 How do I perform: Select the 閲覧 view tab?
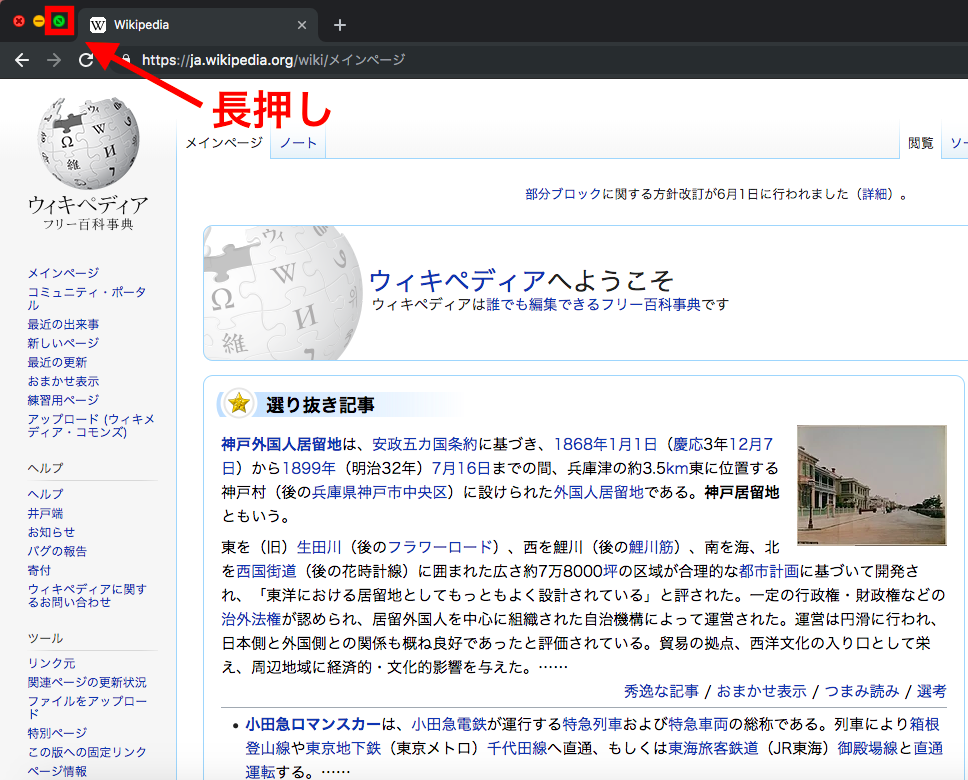[920, 143]
